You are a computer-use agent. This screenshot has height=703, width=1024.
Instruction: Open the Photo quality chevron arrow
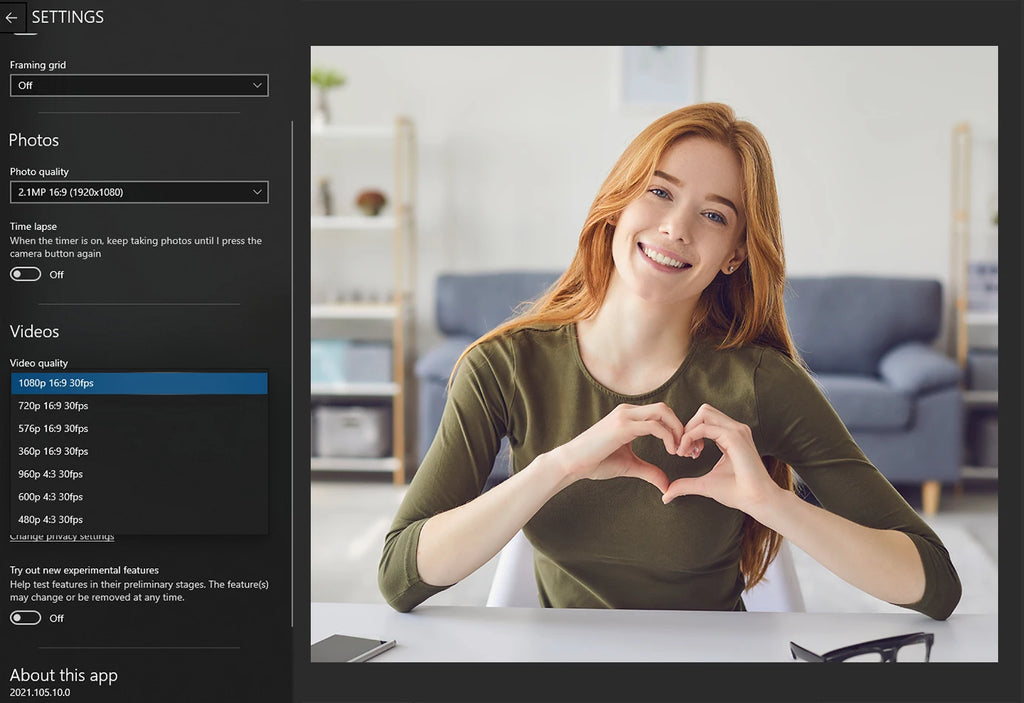tap(257, 192)
